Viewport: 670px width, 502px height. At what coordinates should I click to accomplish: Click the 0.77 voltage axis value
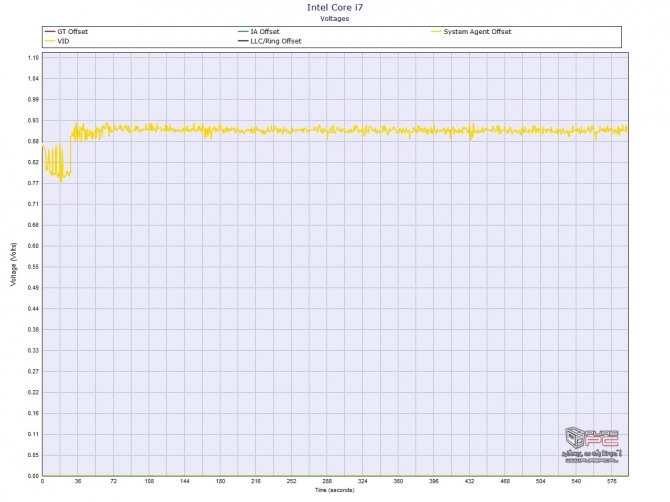coord(33,183)
